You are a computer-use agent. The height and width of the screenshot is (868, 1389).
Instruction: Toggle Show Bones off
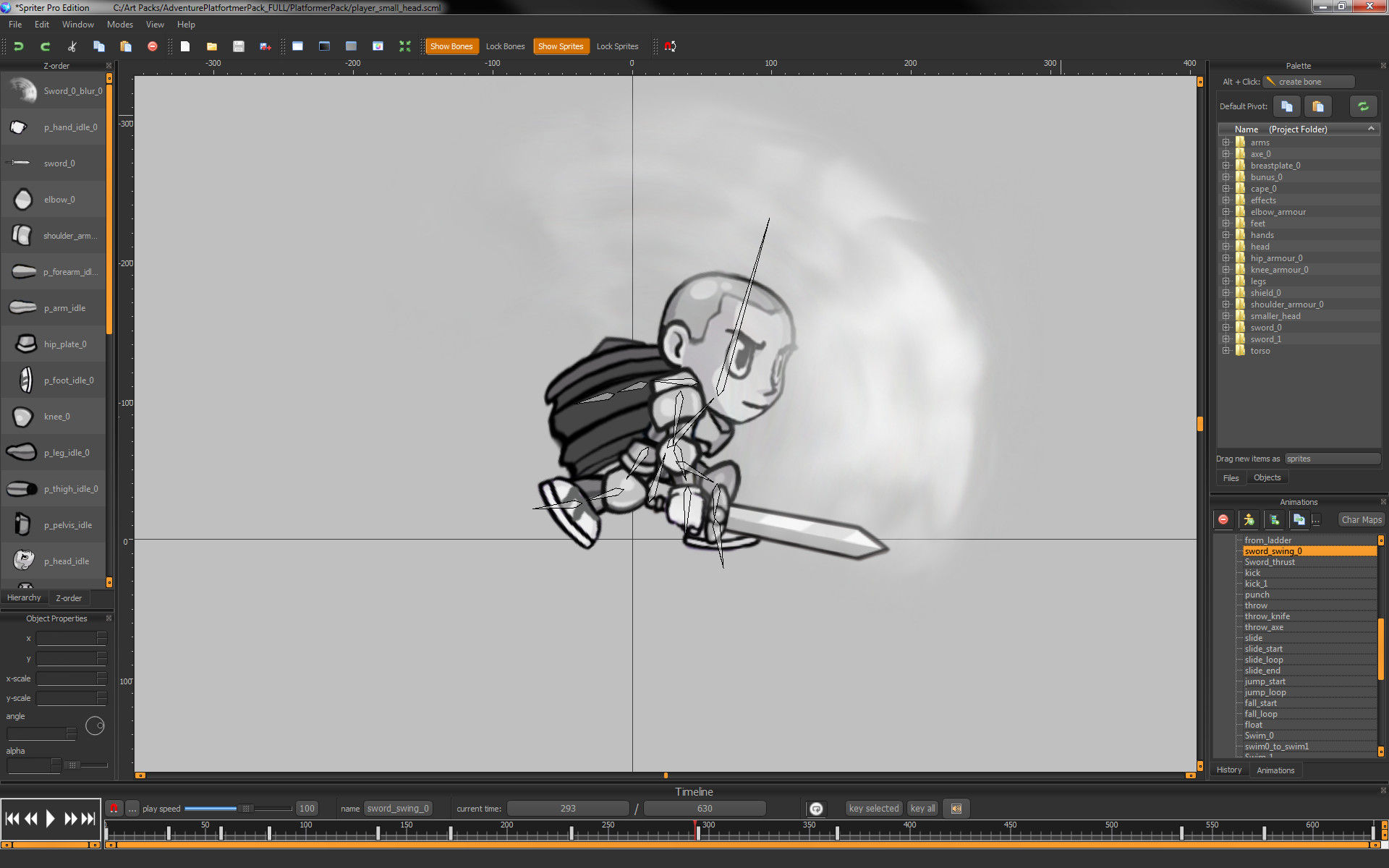(451, 46)
